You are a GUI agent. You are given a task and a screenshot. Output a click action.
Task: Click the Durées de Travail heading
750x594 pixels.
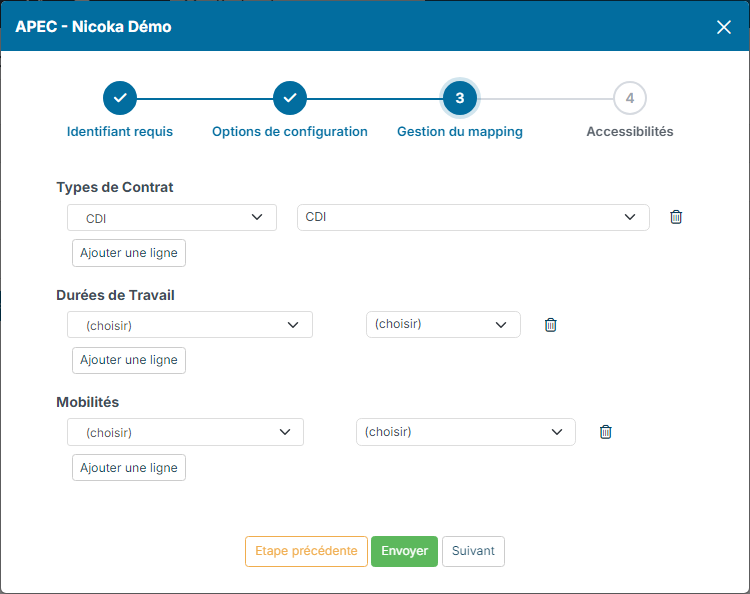[115, 295]
